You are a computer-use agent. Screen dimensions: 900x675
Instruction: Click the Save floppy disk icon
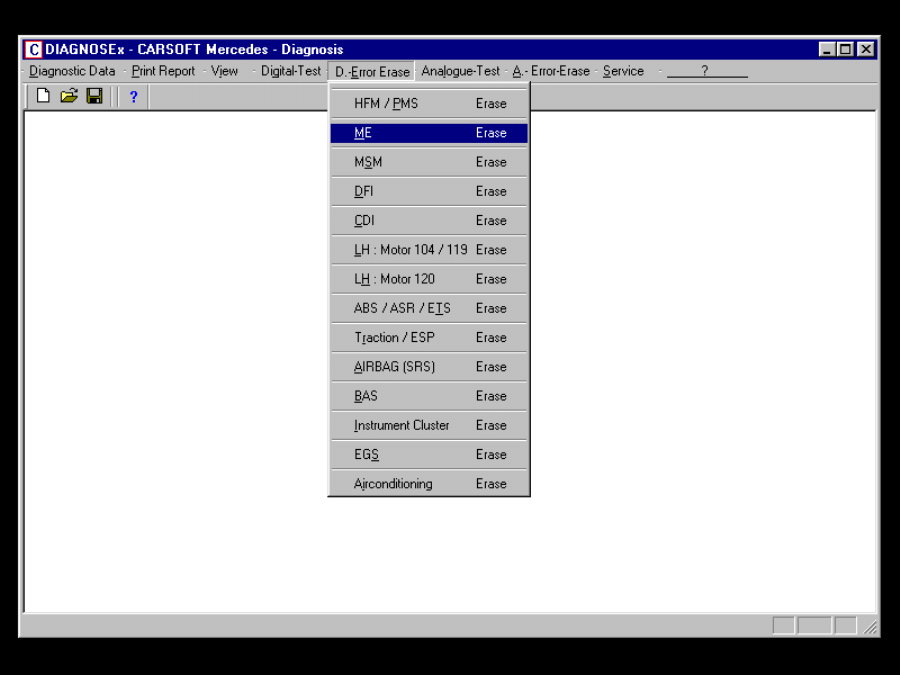[x=94, y=96]
